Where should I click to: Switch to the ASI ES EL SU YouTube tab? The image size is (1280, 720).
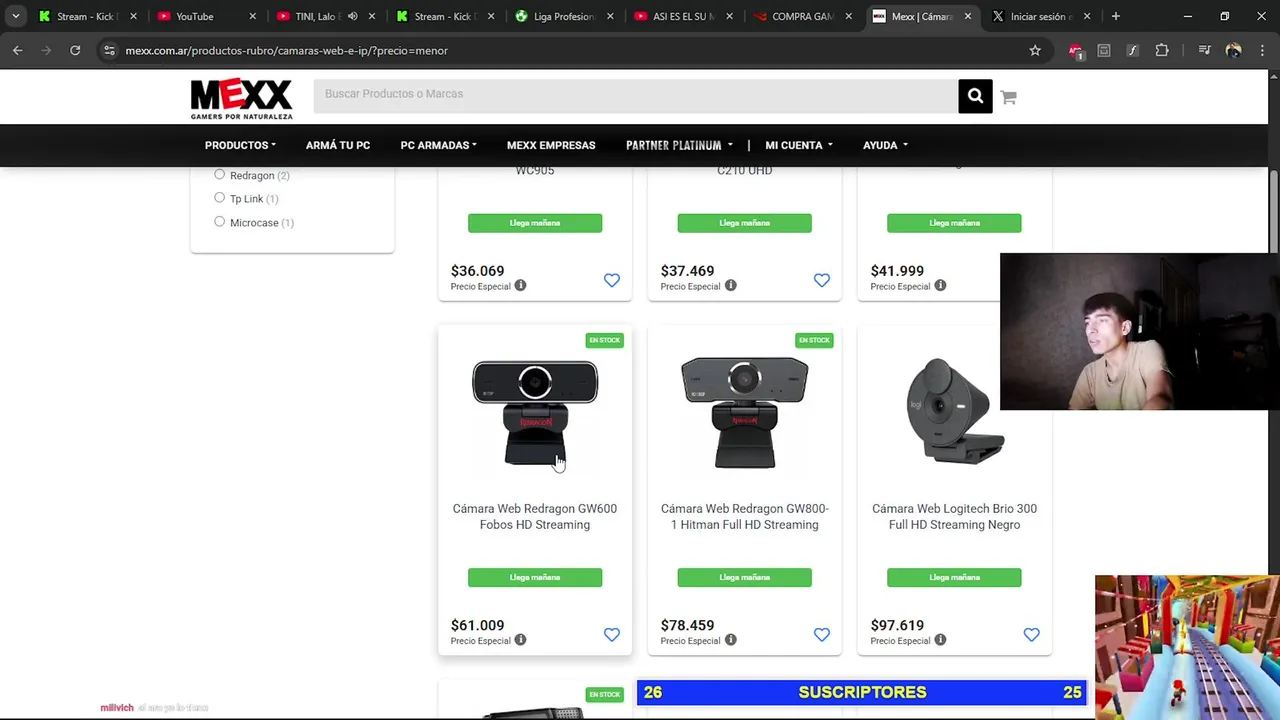(683, 16)
